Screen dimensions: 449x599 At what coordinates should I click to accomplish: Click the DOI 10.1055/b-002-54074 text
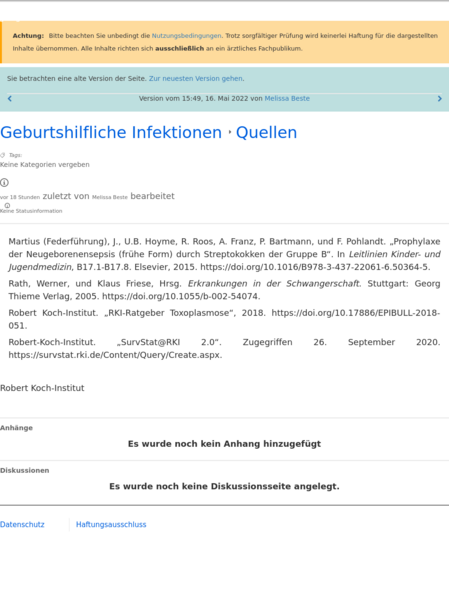tap(181, 296)
